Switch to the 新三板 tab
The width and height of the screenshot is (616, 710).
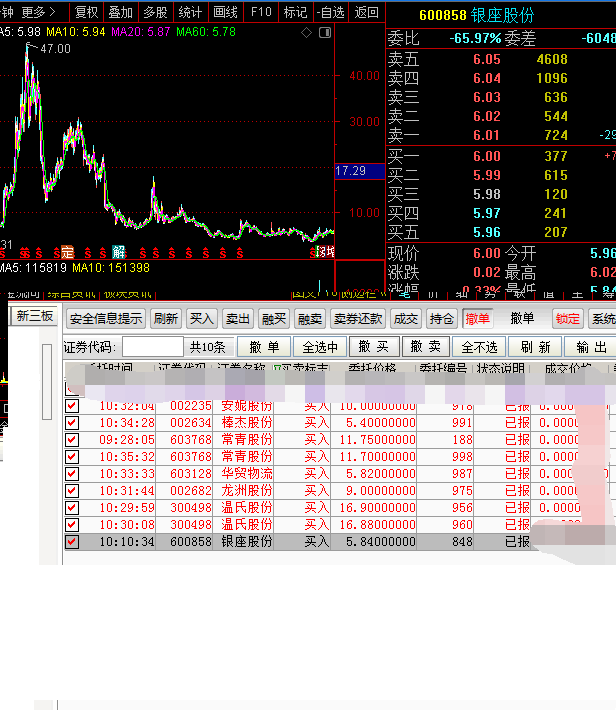point(35,316)
